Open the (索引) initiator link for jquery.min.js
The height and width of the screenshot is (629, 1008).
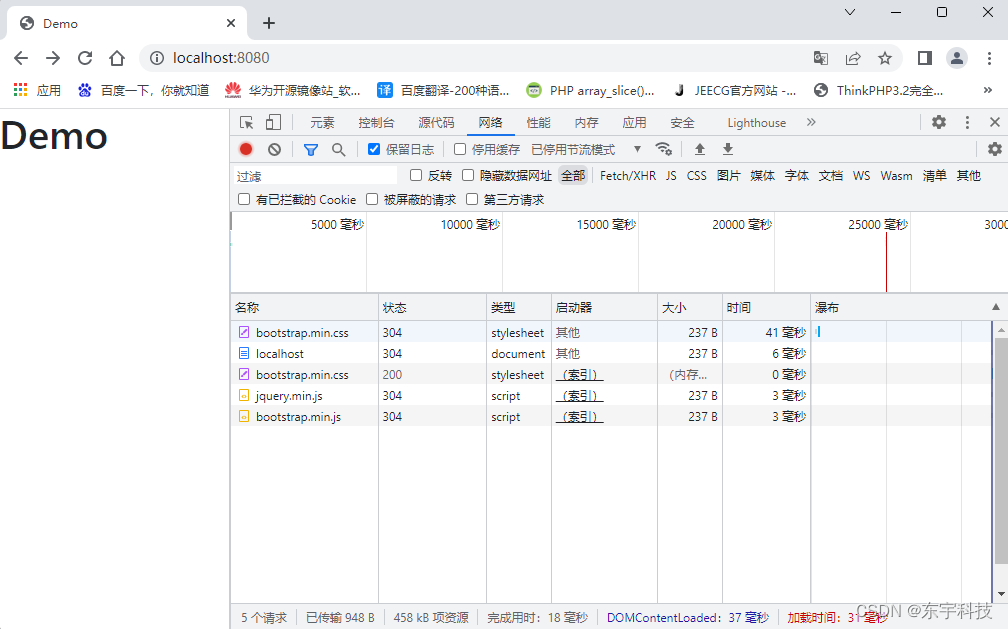(578, 395)
